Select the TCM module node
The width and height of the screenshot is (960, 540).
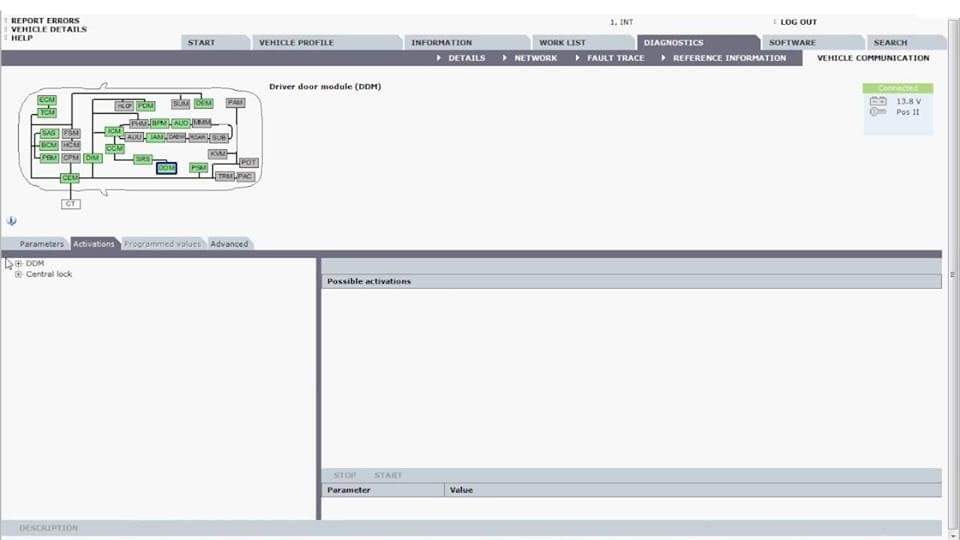click(x=47, y=113)
